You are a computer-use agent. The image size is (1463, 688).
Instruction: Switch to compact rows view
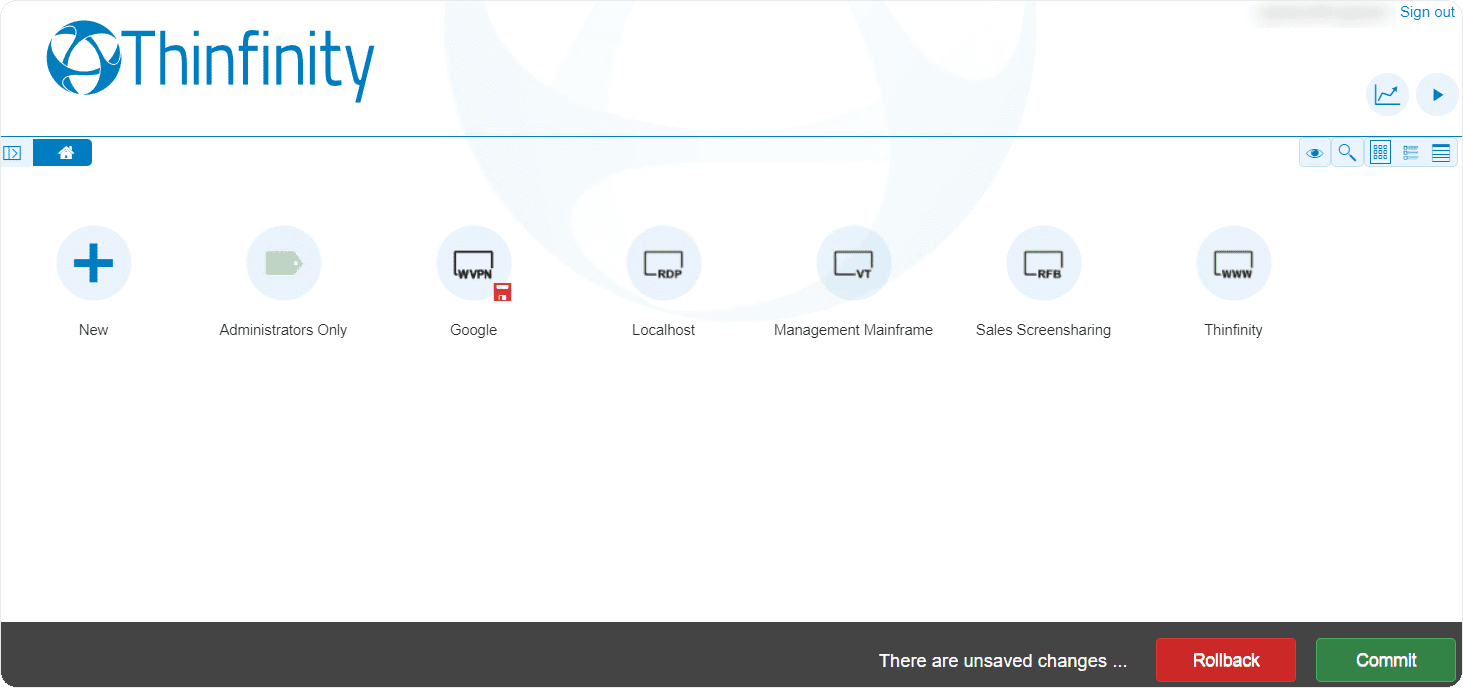[1441, 153]
